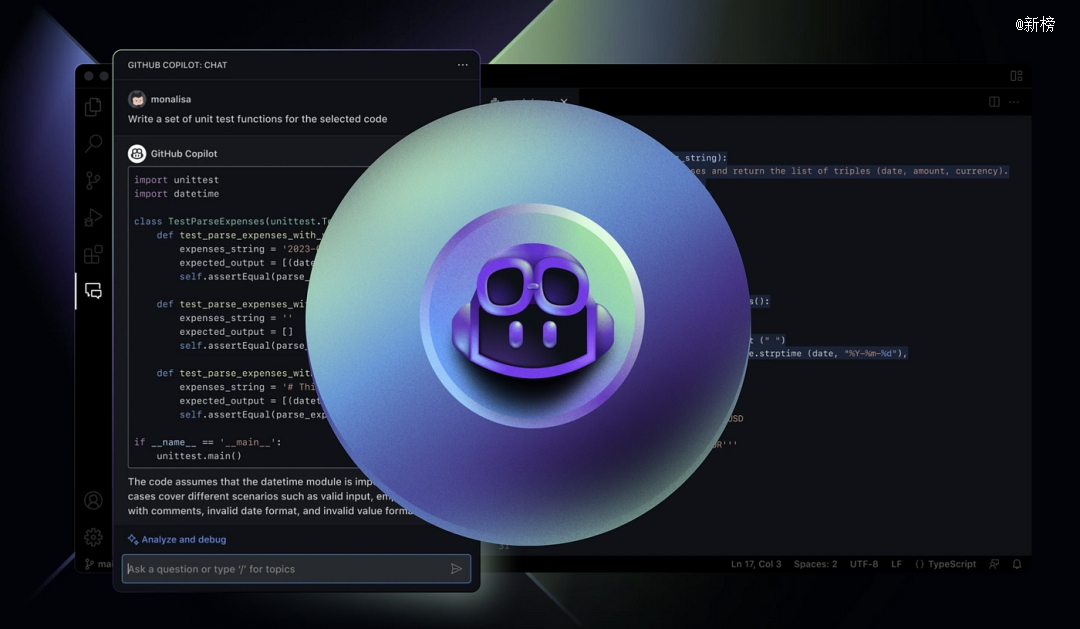The width and height of the screenshot is (1080, 629).
Task: Click the expected_output = [] line
Action: 236,331
